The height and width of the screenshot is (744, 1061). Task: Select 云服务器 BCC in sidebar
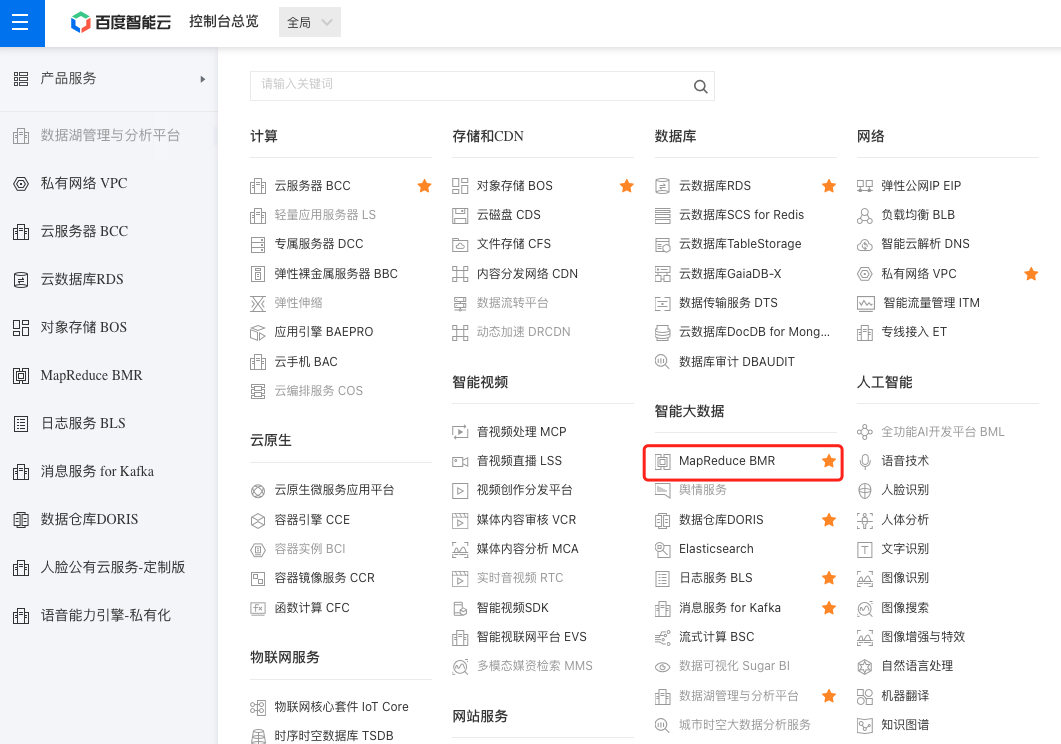[84, 231]
